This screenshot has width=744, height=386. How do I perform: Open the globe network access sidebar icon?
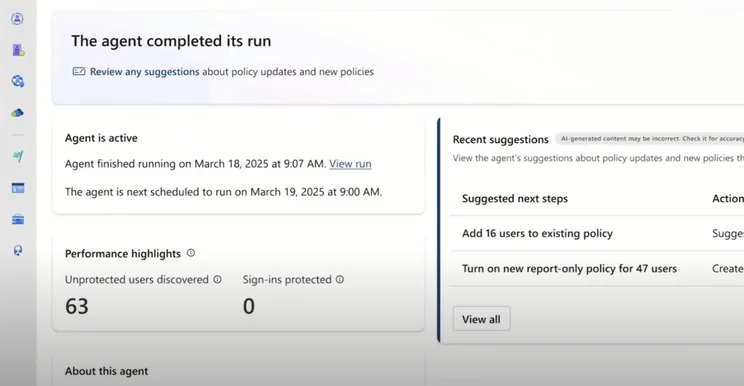pyautogui.click(x=18, y=81)
